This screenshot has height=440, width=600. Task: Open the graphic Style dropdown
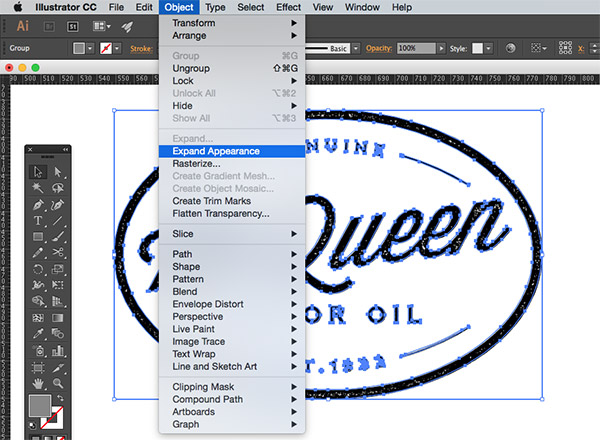coord(489,49)
